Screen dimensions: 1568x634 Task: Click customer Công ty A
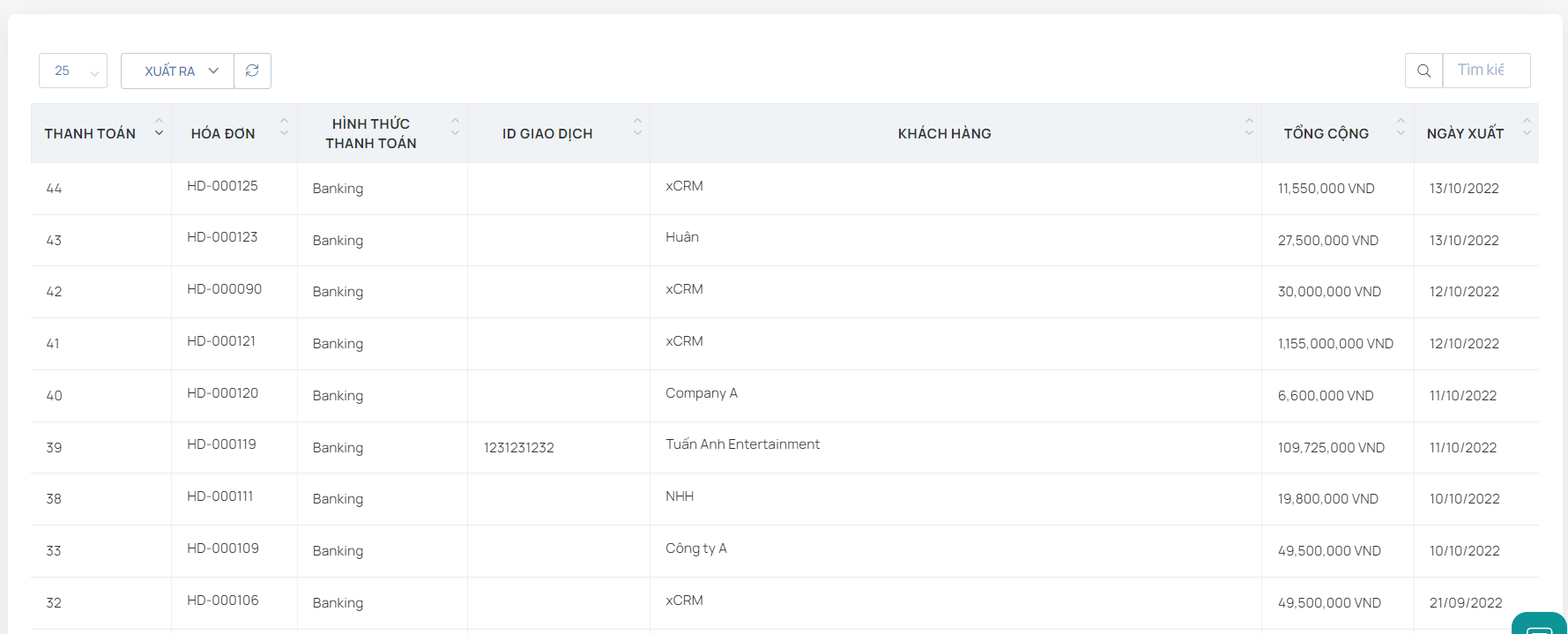tap(695, 548)
